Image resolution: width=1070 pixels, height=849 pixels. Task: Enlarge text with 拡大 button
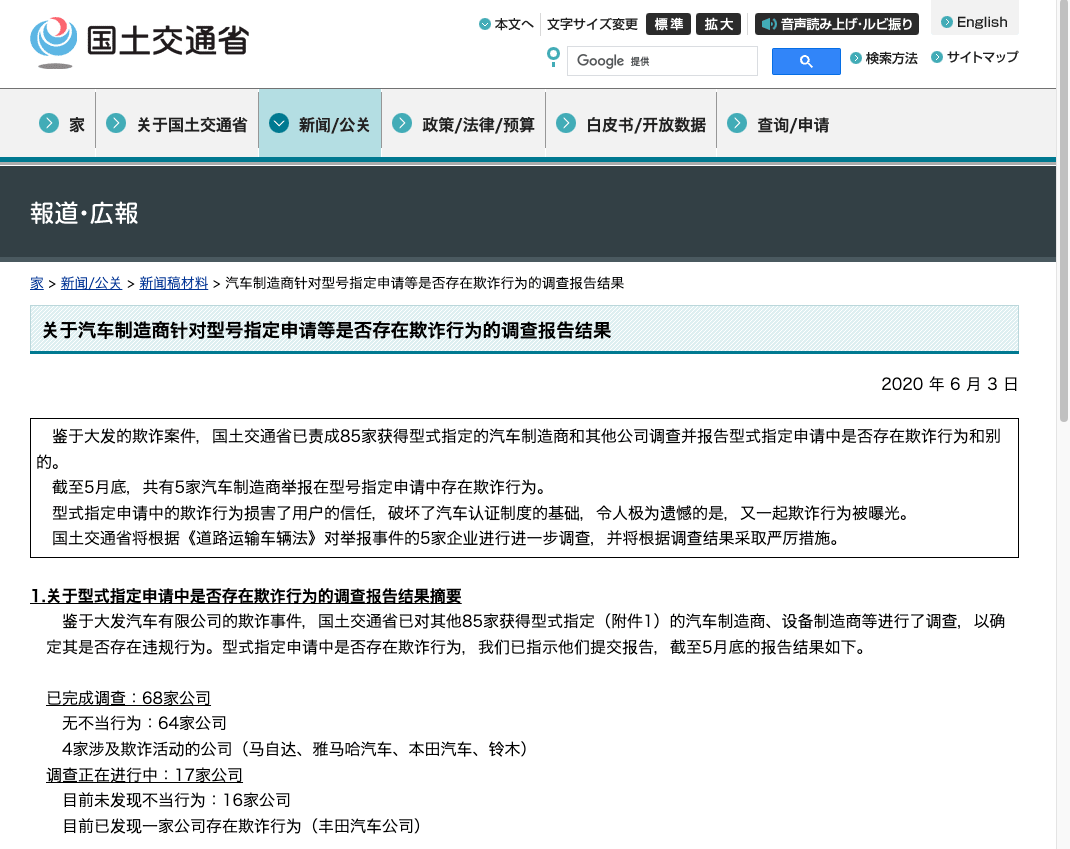pos(719,24)
